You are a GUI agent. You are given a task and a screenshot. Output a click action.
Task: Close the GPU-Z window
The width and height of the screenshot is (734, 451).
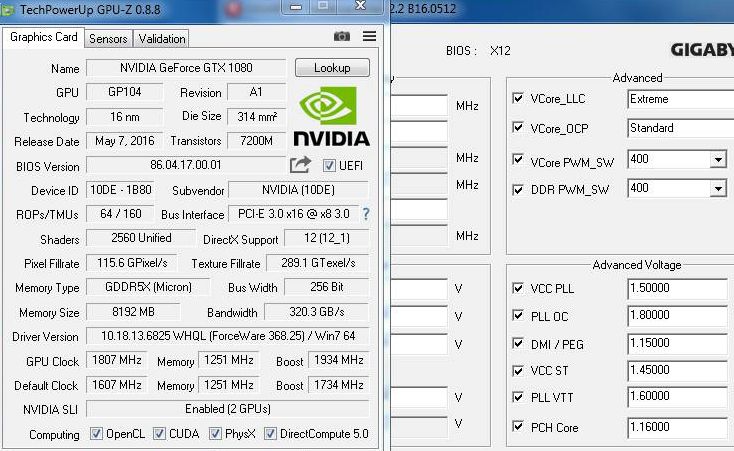(x=360, y=6)
